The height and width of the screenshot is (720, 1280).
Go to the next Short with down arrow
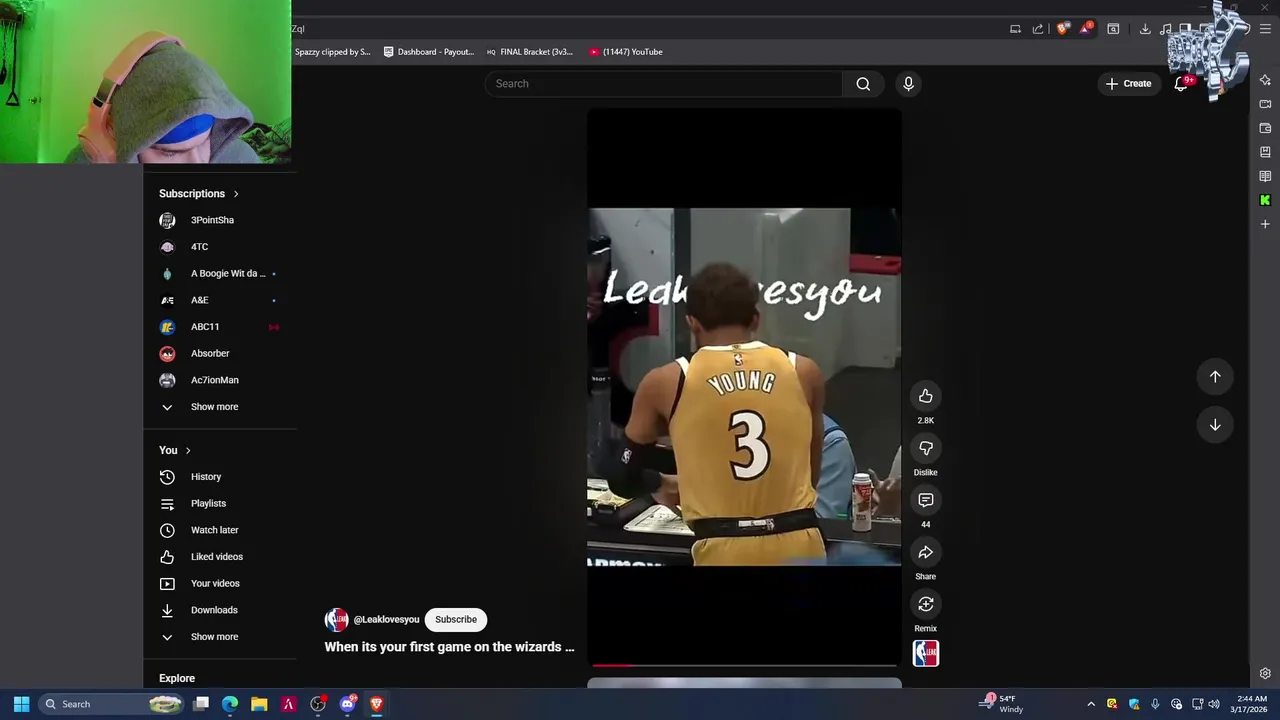pyautogui.click(x=1215, y=425)
